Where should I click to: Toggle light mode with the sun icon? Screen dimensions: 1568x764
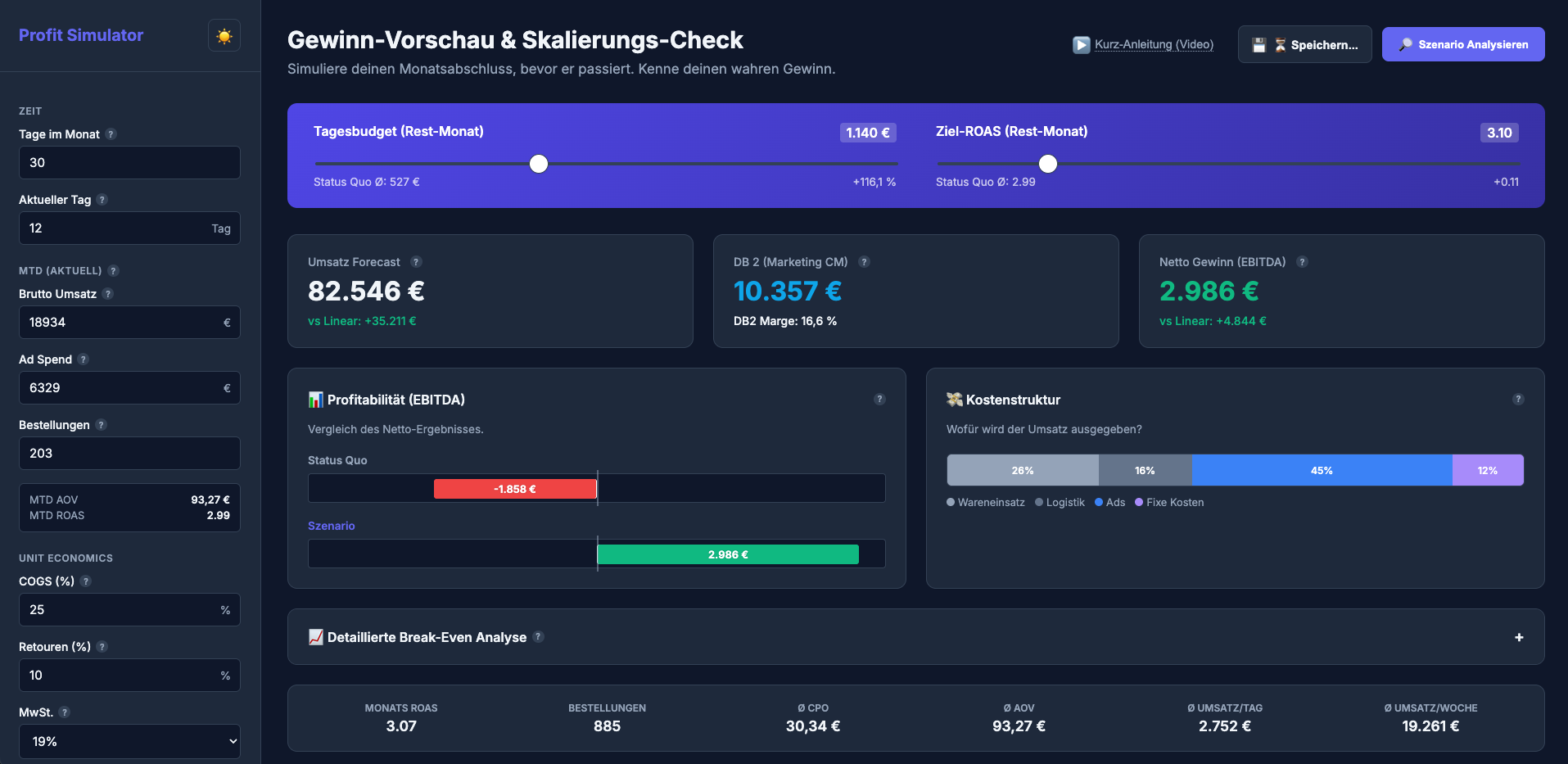(x=224, y=35)
